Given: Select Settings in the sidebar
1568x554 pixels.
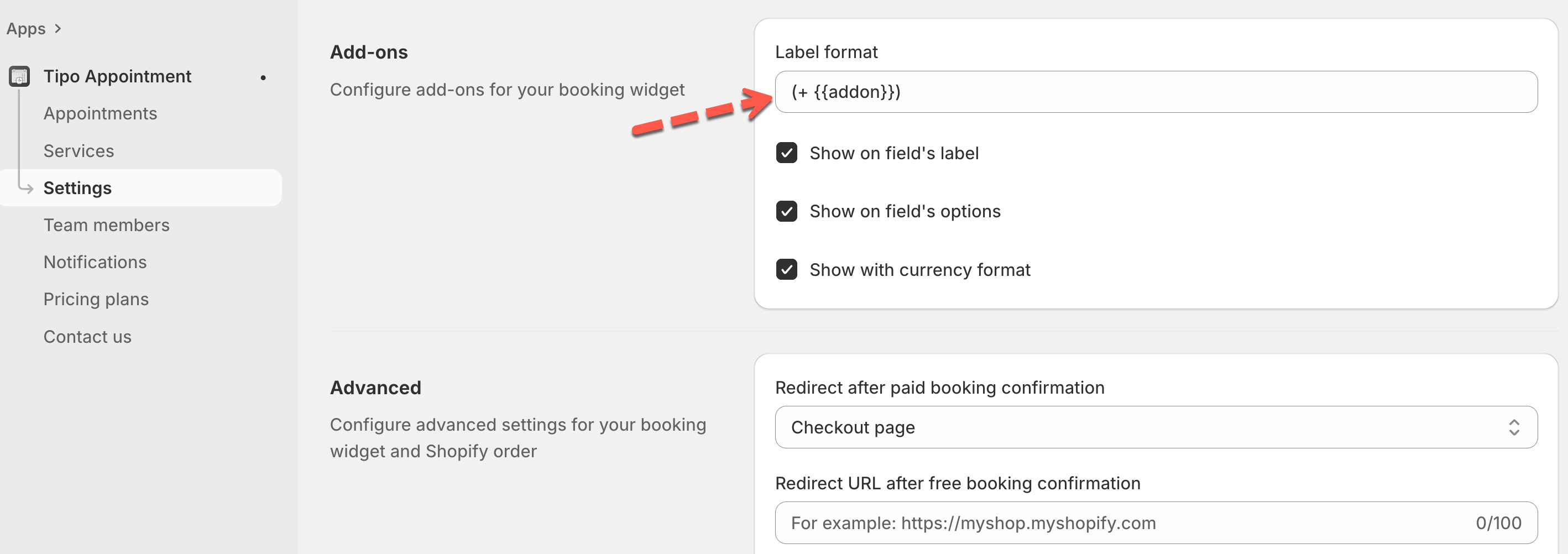Looking at the screenshot, I should tap(77, 188).
